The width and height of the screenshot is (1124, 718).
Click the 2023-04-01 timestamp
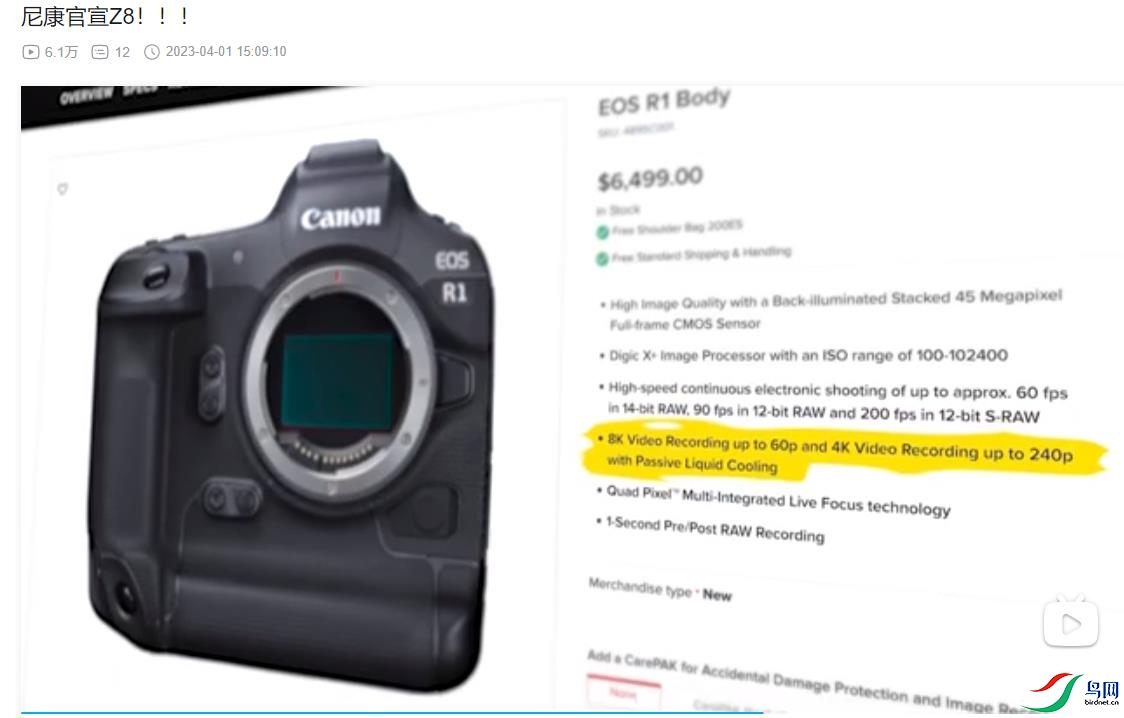tap(226, 52)
